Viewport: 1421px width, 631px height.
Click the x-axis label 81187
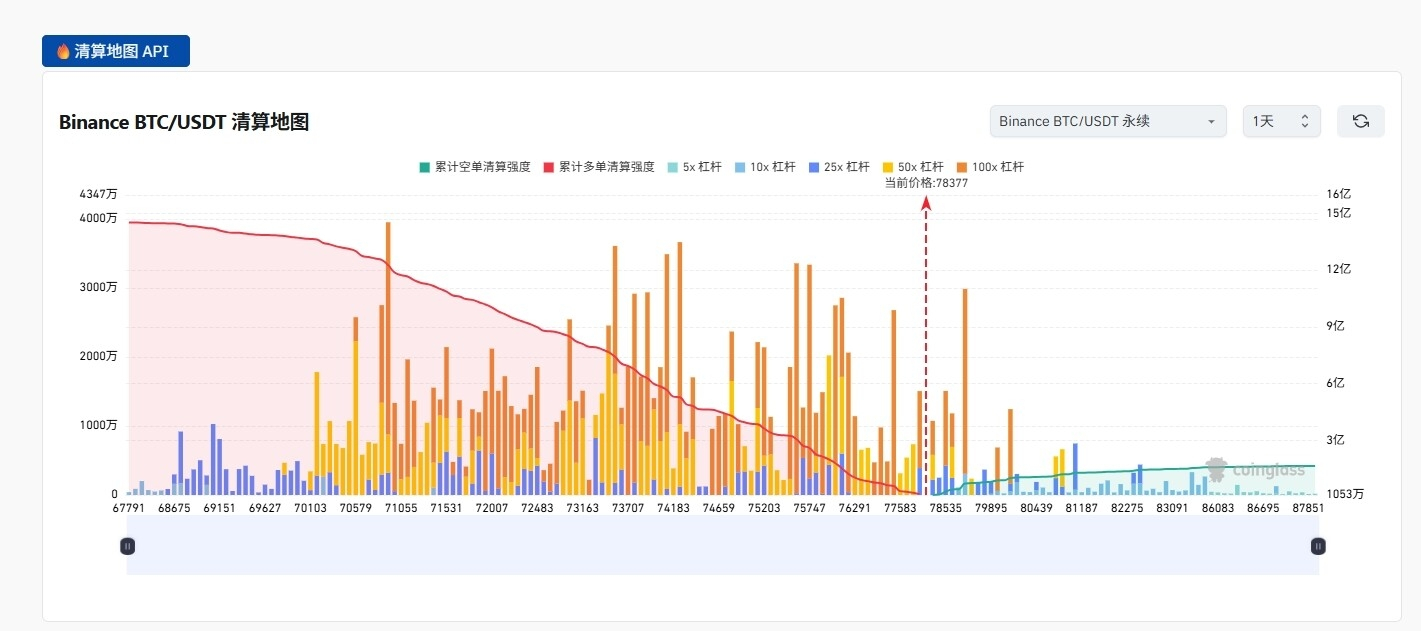[1082, 508]
